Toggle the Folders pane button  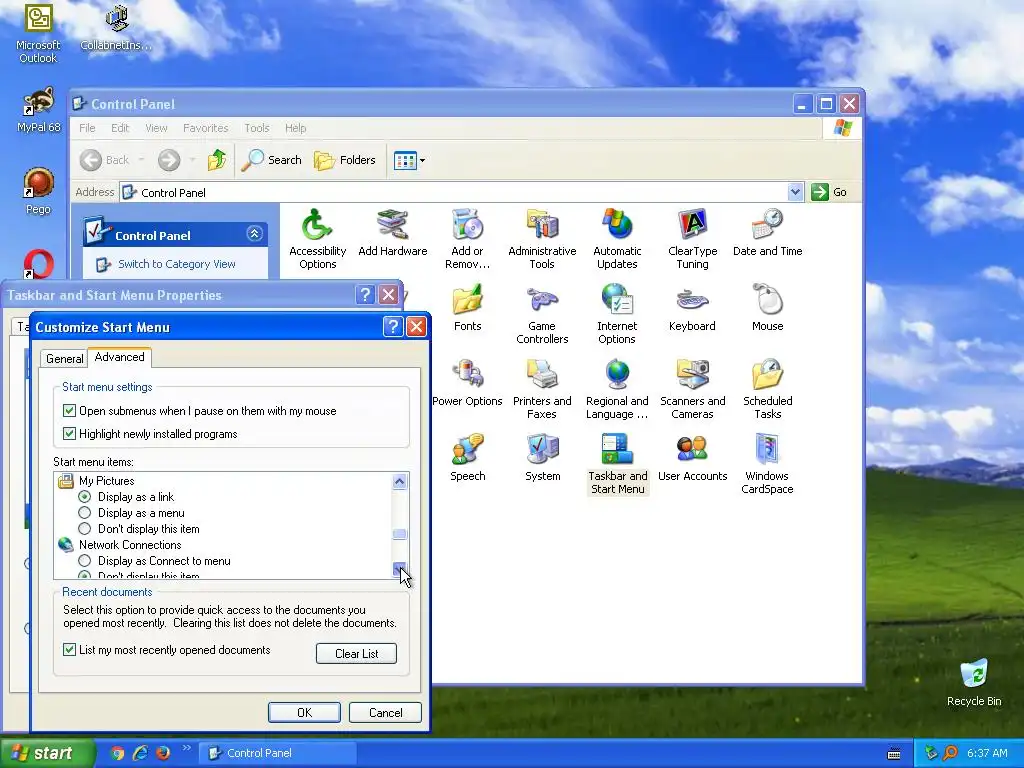345,160
